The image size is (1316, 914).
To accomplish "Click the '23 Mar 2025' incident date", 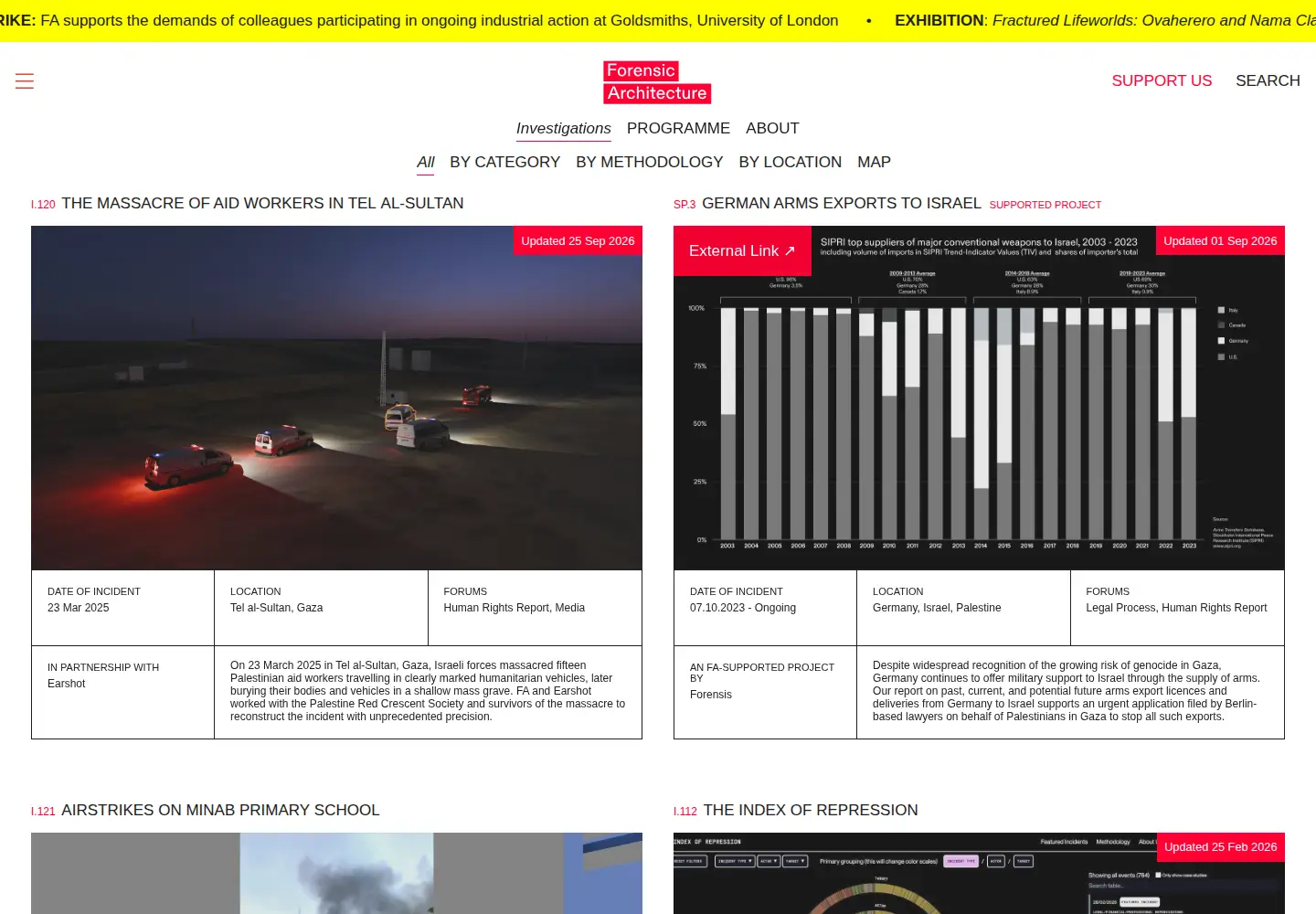I will pyautogui.click(x=78, y=608).
